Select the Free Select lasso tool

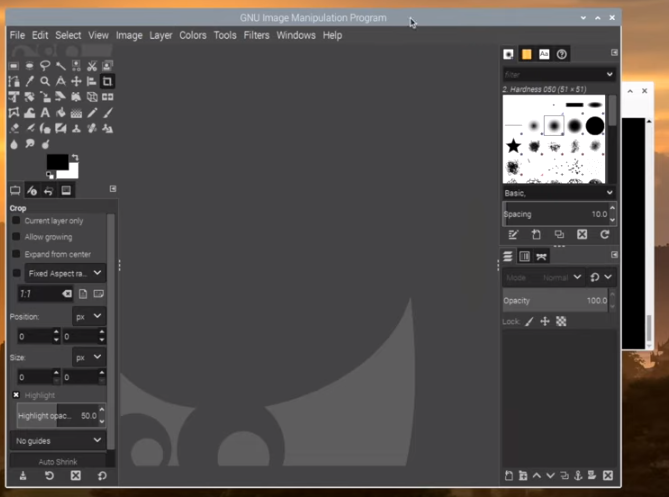[x=45, y=66]
